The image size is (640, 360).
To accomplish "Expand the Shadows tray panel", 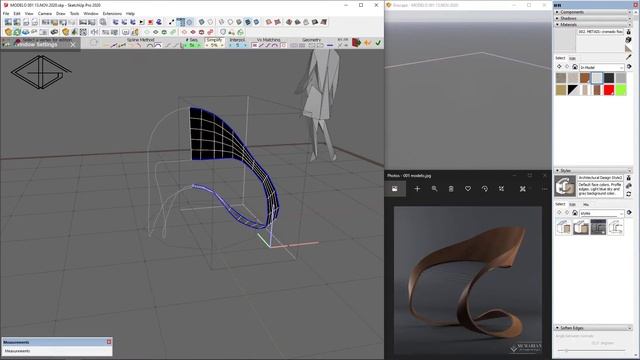I will coord(593,18).
